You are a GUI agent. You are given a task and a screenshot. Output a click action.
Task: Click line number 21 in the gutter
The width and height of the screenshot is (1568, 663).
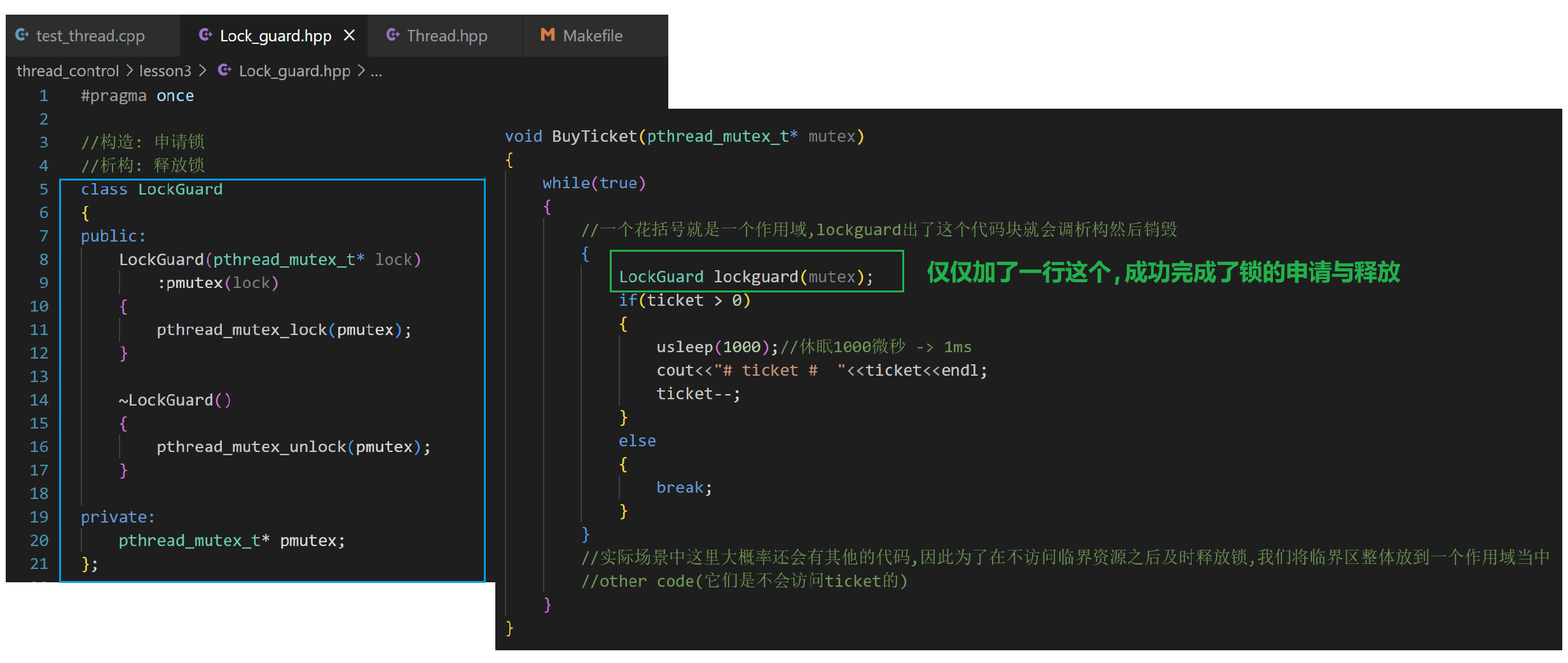click(39, 564)
